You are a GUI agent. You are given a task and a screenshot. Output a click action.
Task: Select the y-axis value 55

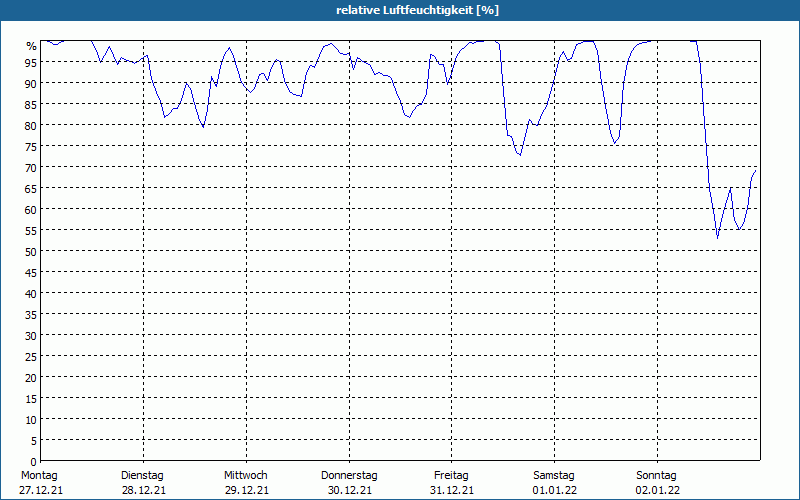point(31,231)
